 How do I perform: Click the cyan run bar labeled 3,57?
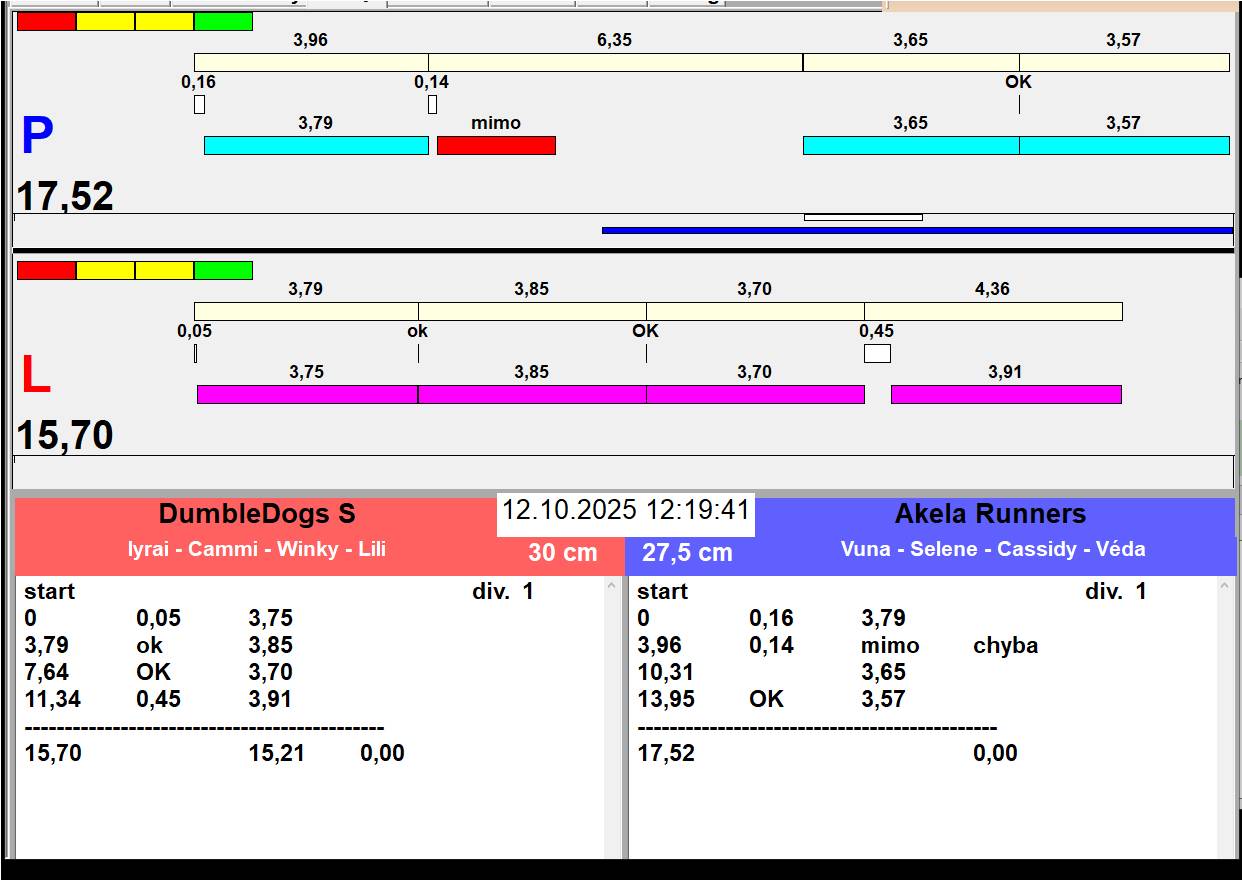point(1124,145)
